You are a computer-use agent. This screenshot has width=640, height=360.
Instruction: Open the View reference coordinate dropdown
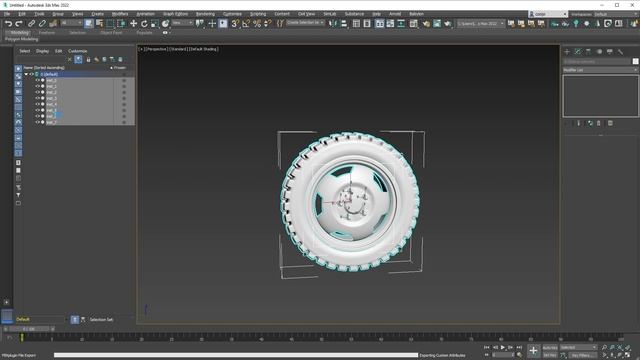[x=182, y=23]
